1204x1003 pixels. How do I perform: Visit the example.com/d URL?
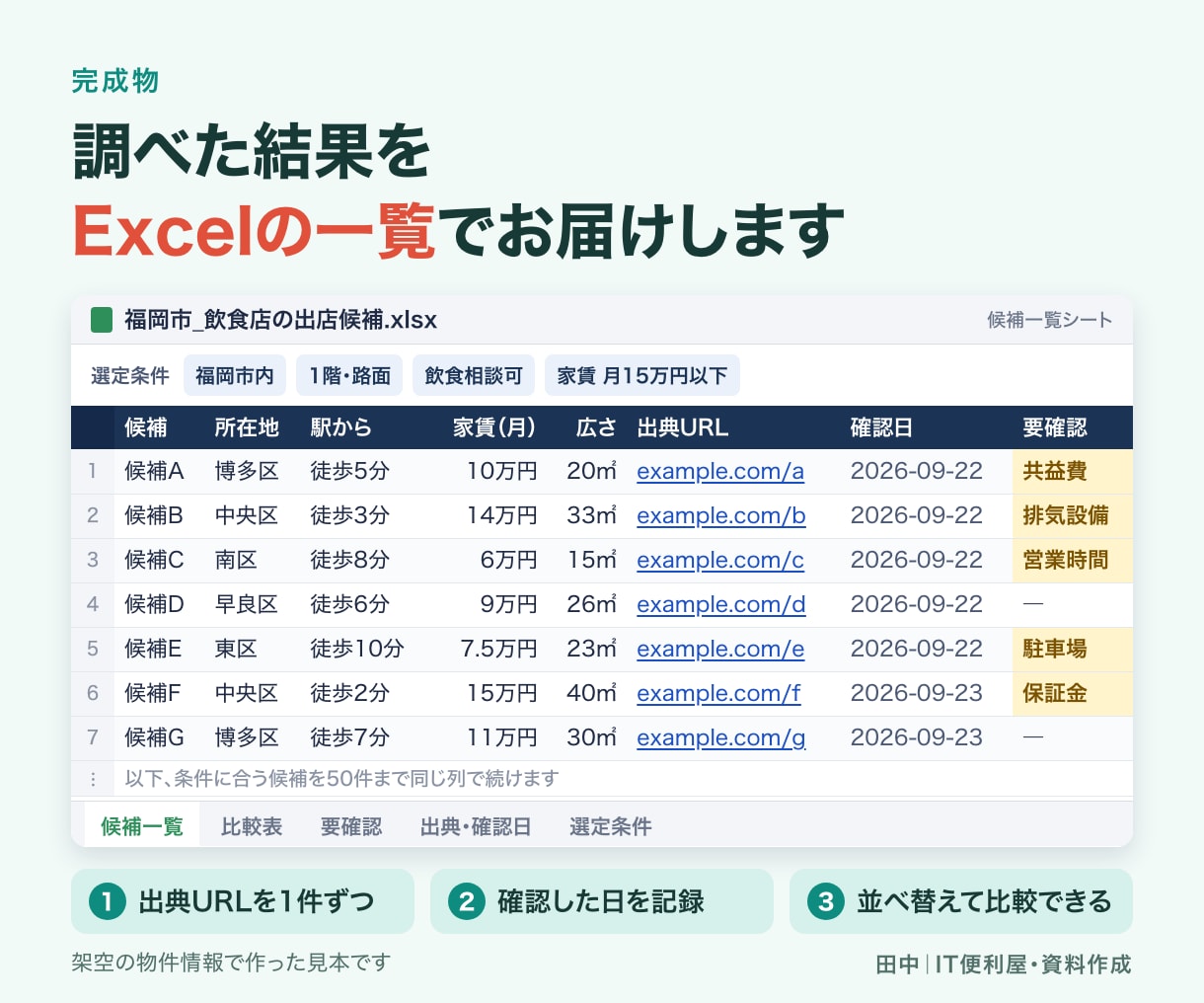(x=721, y=604)
